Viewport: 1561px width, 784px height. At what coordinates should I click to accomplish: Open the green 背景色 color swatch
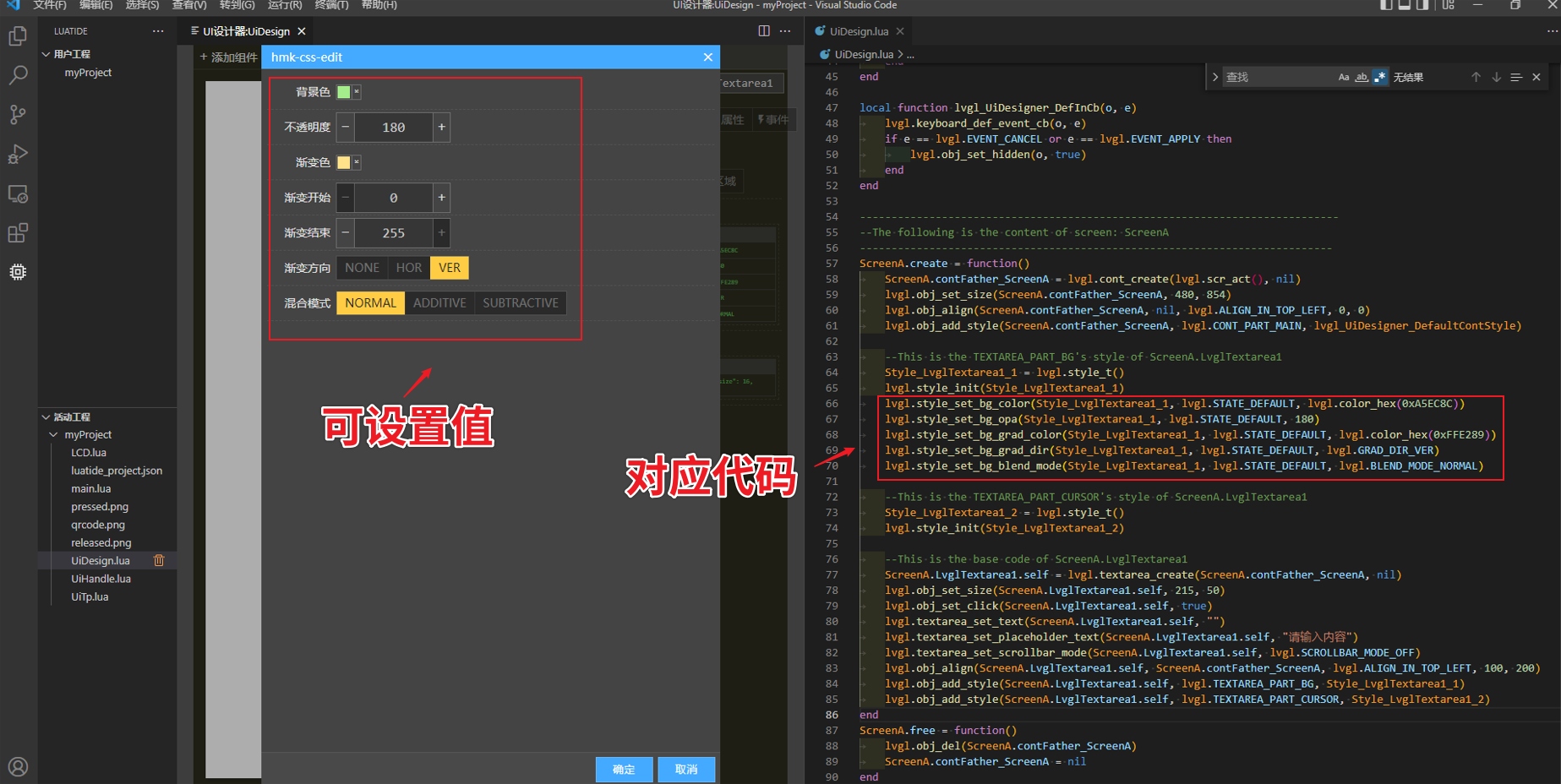point(343,92)
